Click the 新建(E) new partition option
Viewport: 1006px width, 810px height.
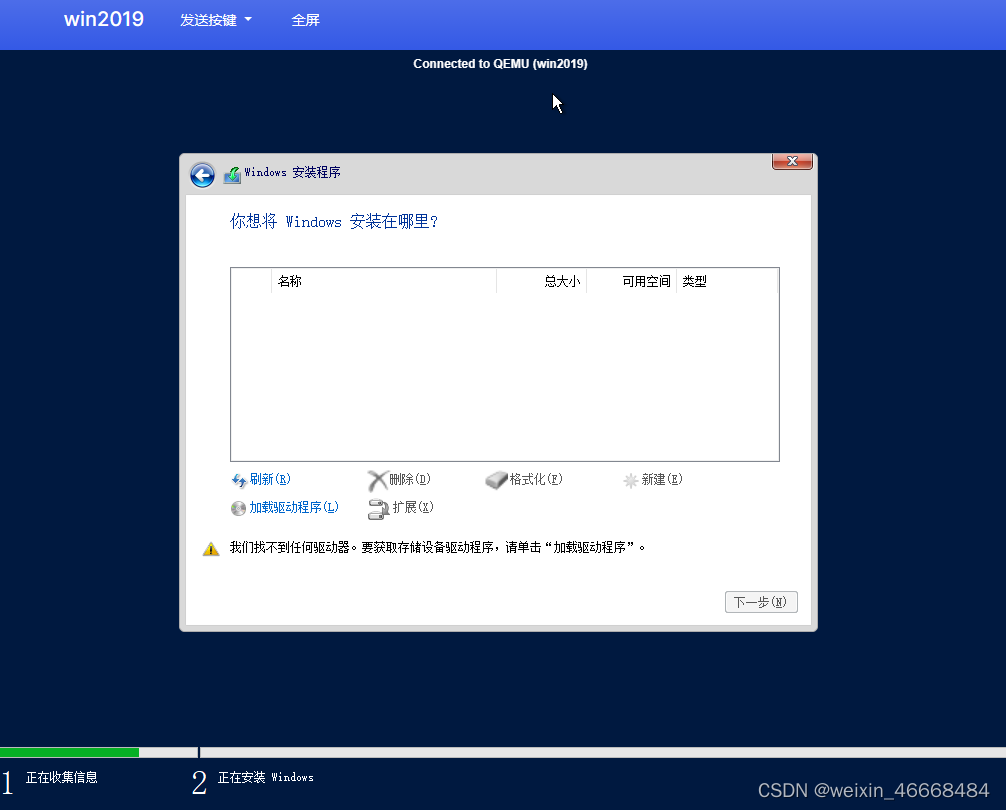[662, 479]
